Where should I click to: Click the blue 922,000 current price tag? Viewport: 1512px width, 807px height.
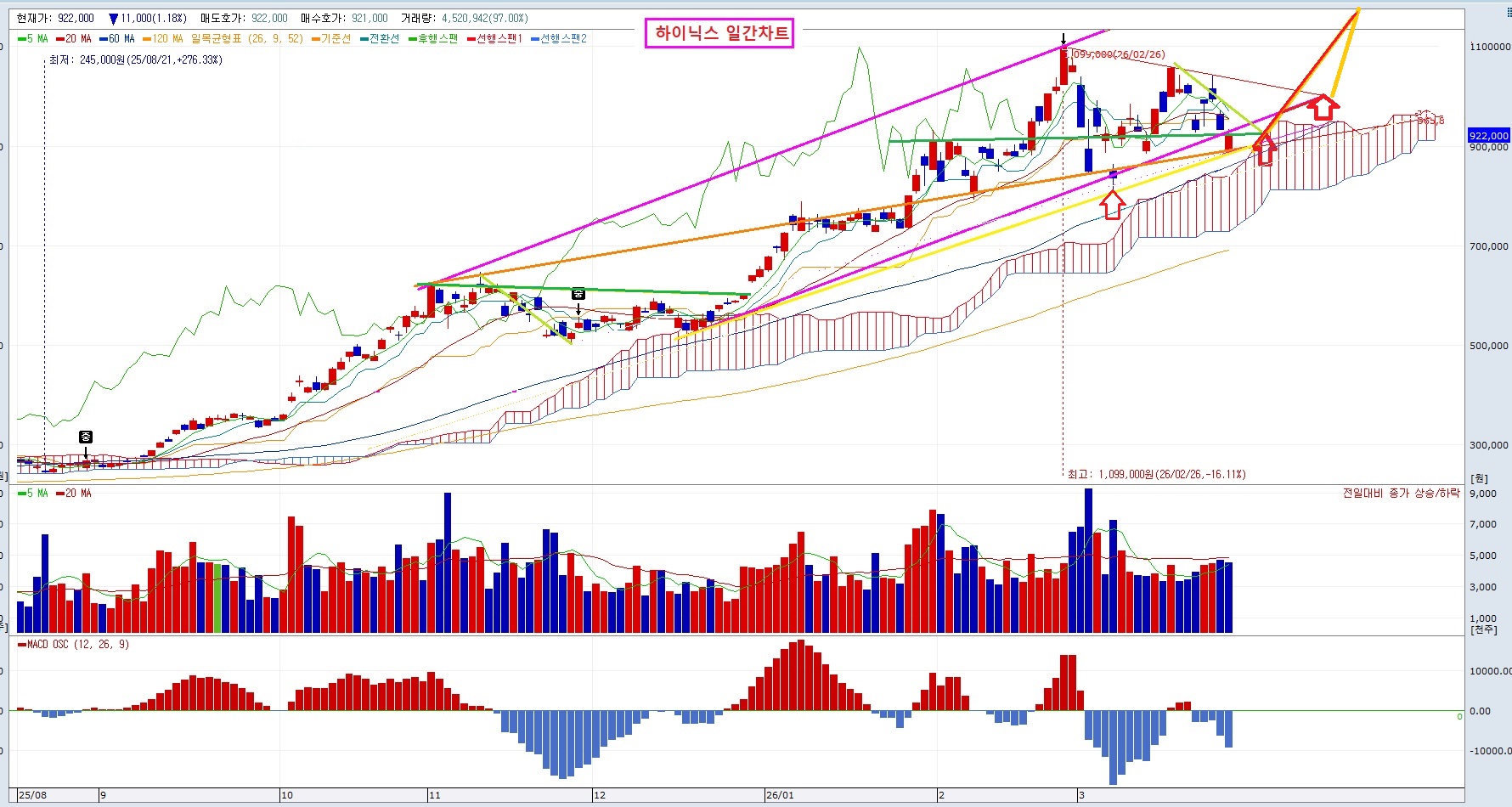pos(1489,135)
